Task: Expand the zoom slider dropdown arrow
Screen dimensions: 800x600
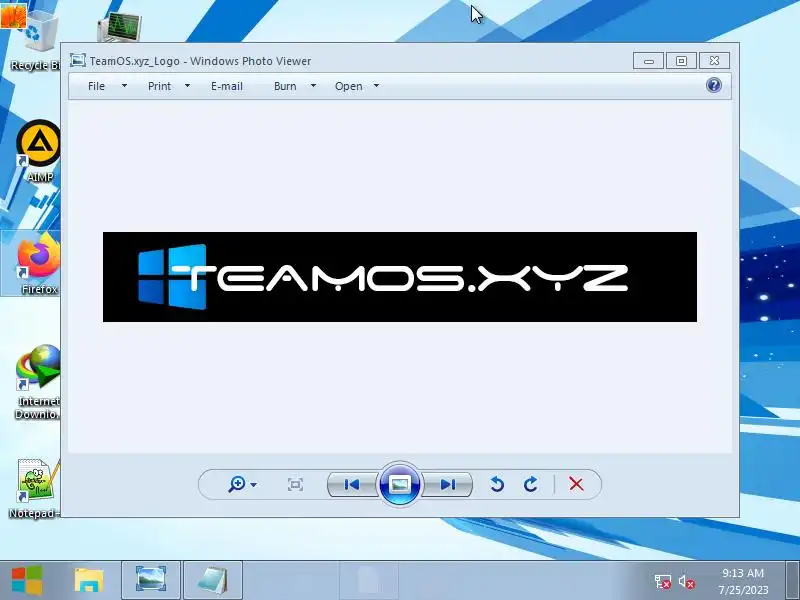Action: pos(254,485)
